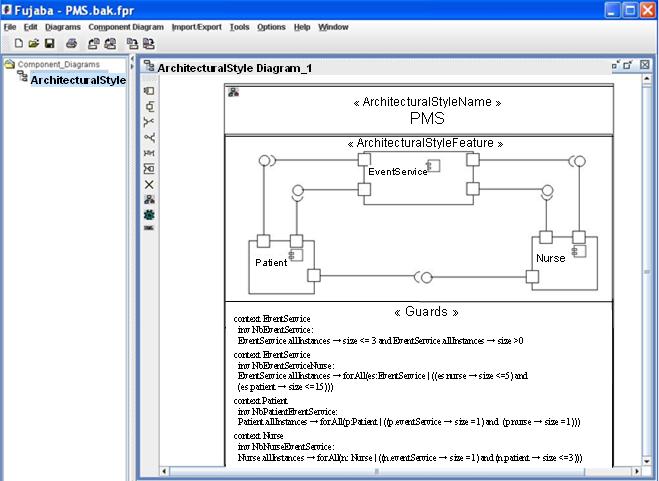Click the Print toolbar icon
This screenshot has width=659, height=481.
[x=71, y=44]
